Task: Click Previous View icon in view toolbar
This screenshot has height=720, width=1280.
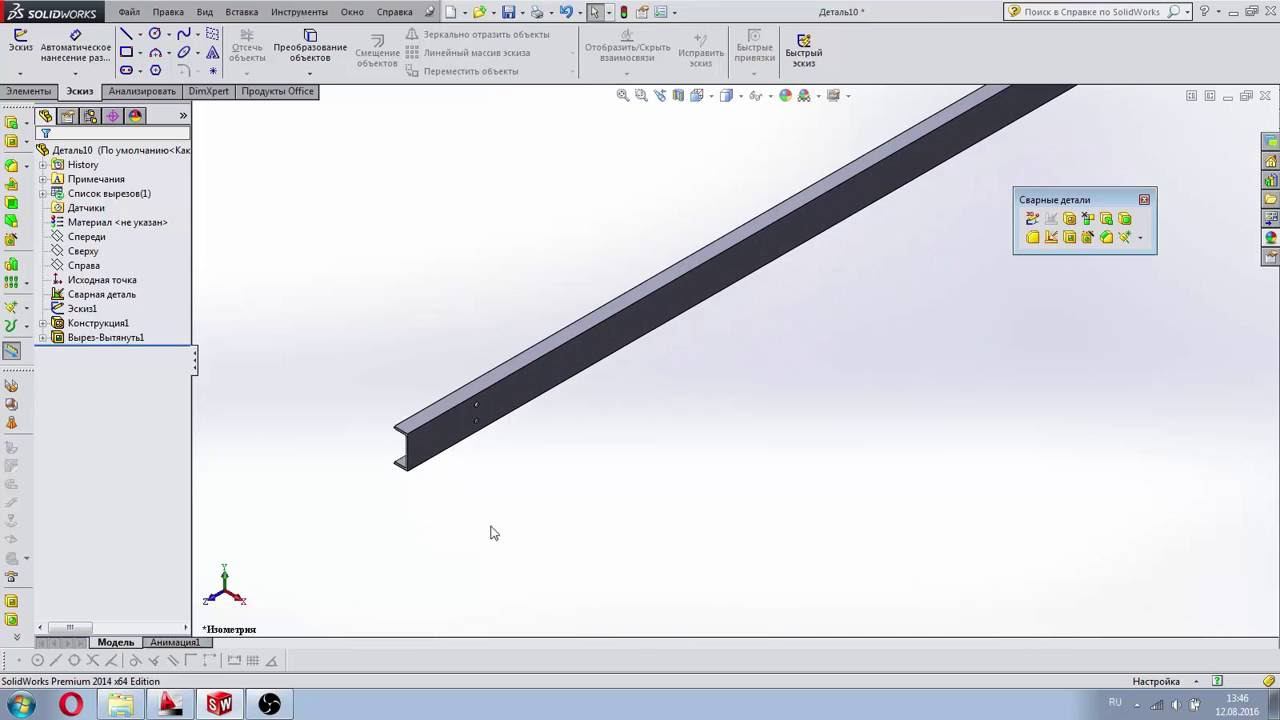Action: point(660,96)
